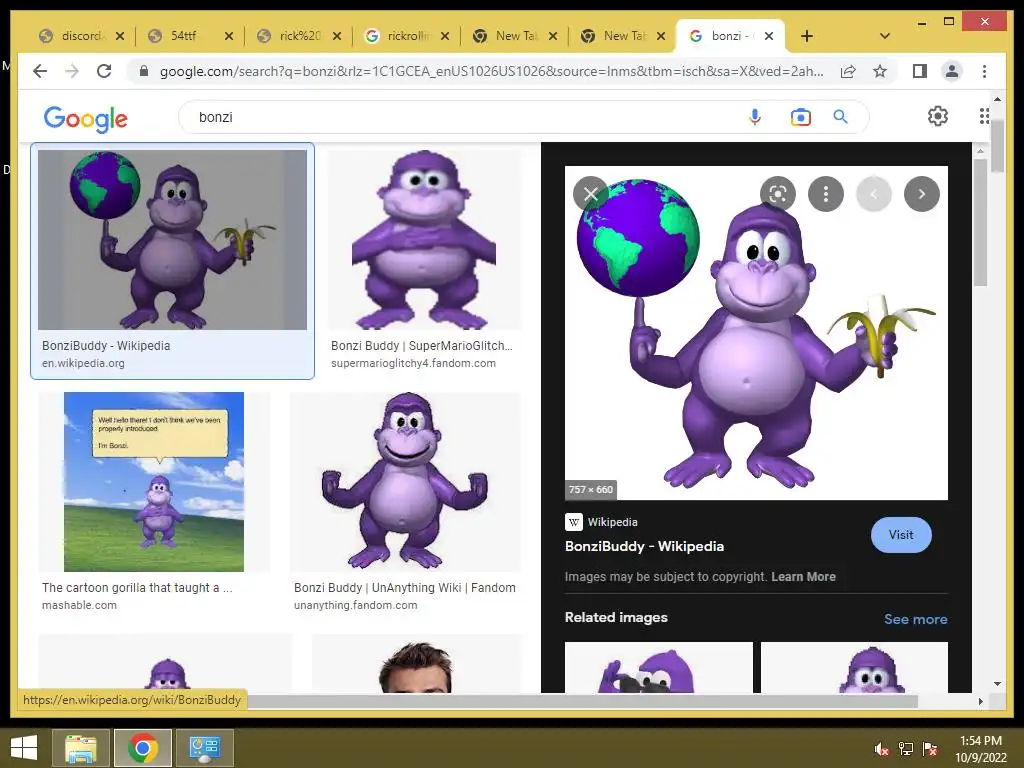Close the bonzi tab
The image size is (1024, 768).
coord(769,36)
